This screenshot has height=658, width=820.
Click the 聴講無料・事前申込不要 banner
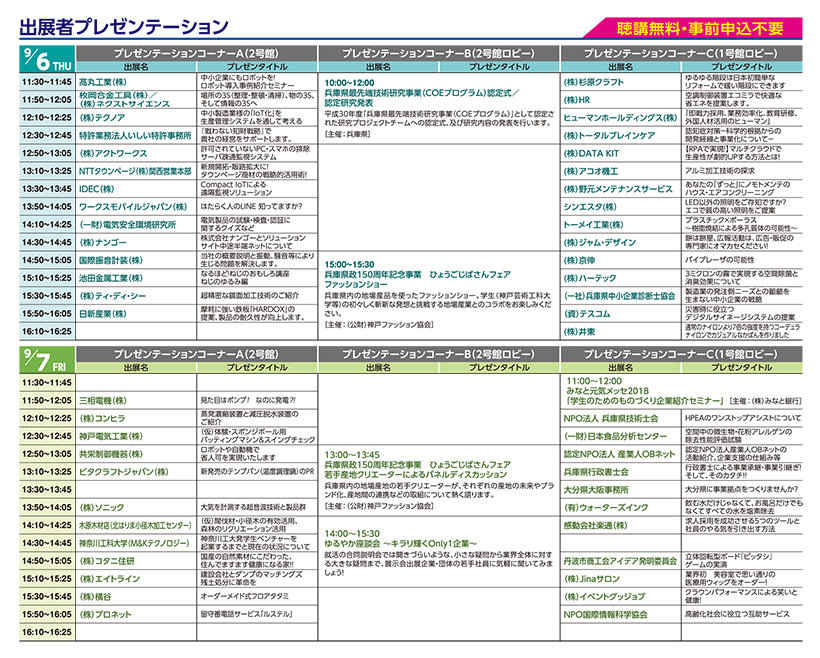[x=693, y=28]
